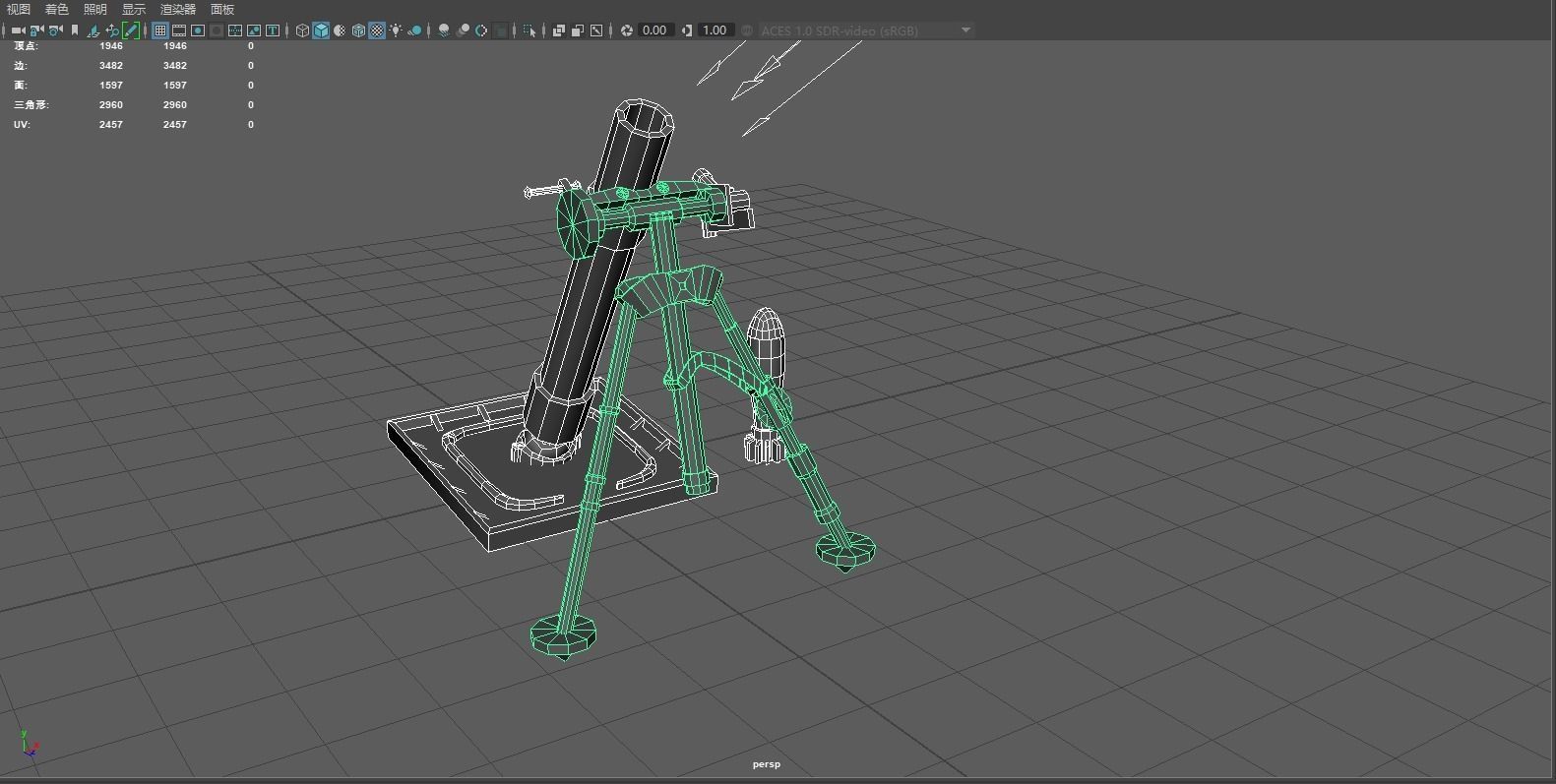
Task: Toggle the X-Ray icon
Action: (559, 30)
